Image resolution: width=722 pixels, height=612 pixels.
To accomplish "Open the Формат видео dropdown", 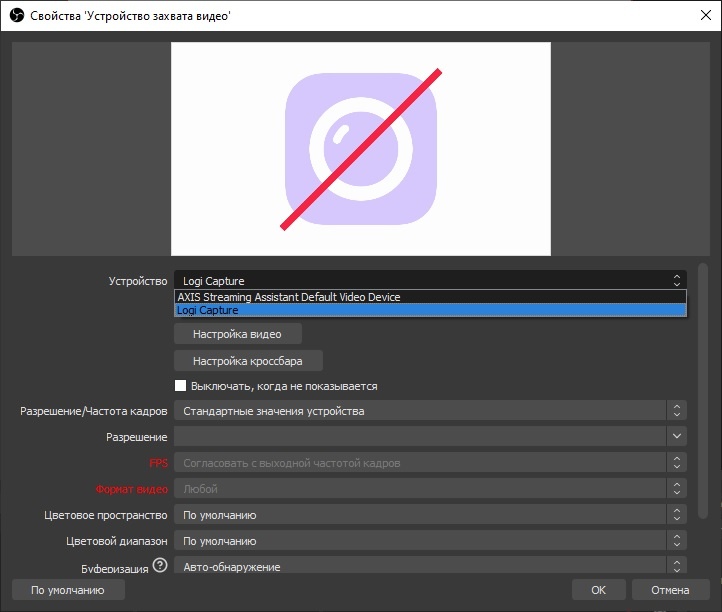I will pyautogui.click(x=430, y=489).
